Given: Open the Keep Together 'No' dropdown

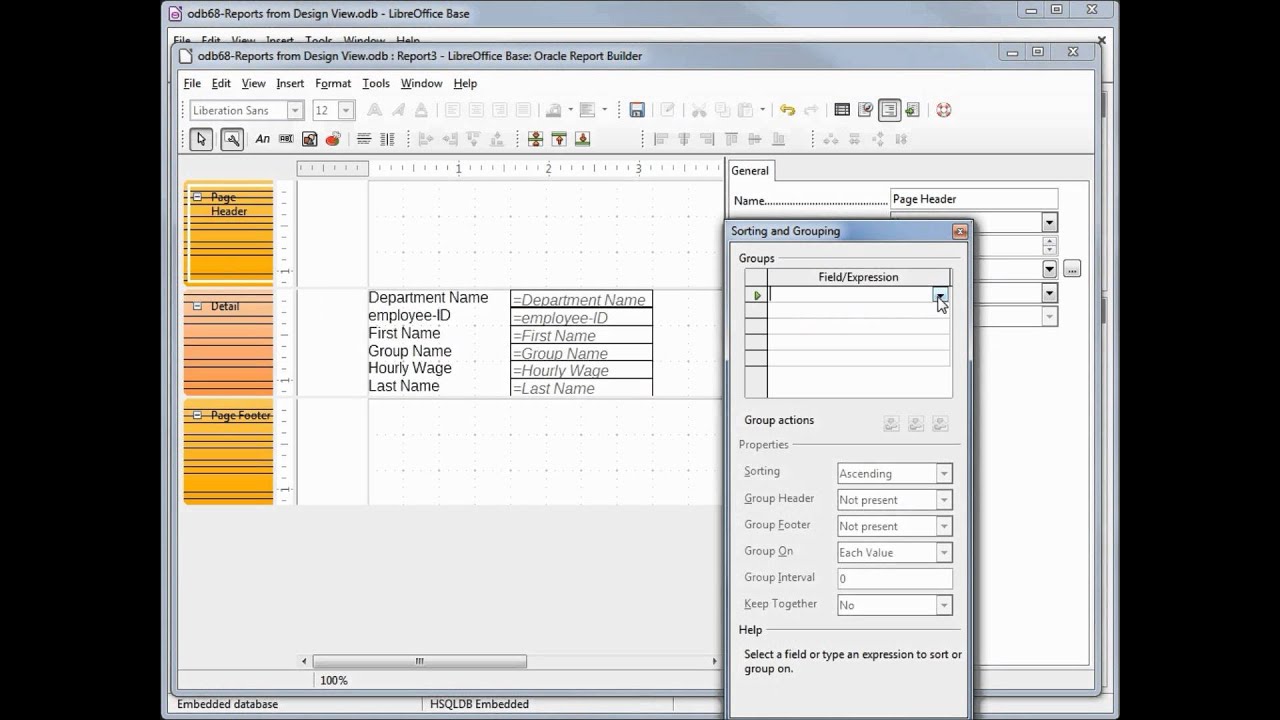Looking at the screenshot, I should point(943,605).
